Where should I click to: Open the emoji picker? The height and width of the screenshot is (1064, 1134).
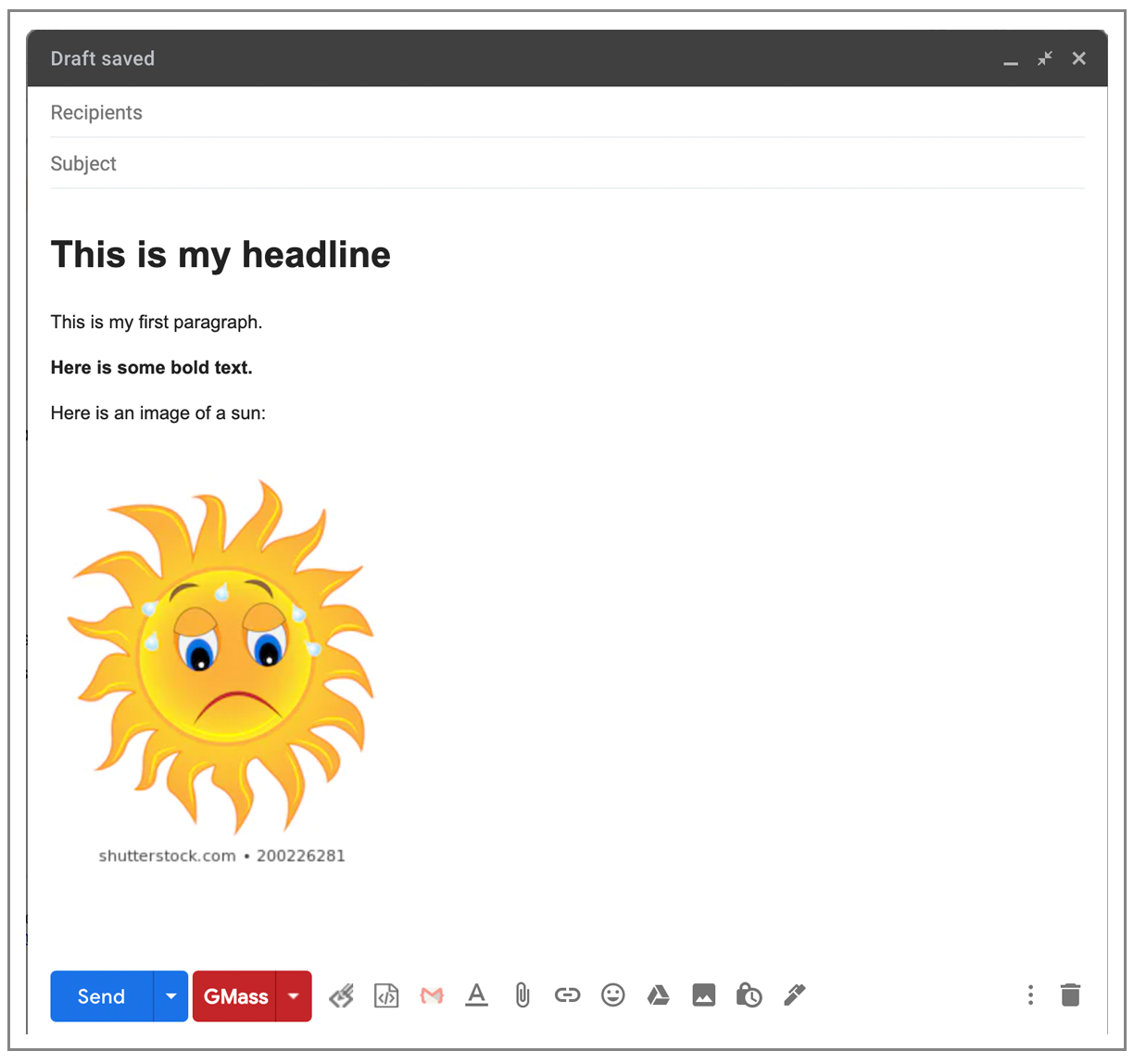(x=612, y=995)
